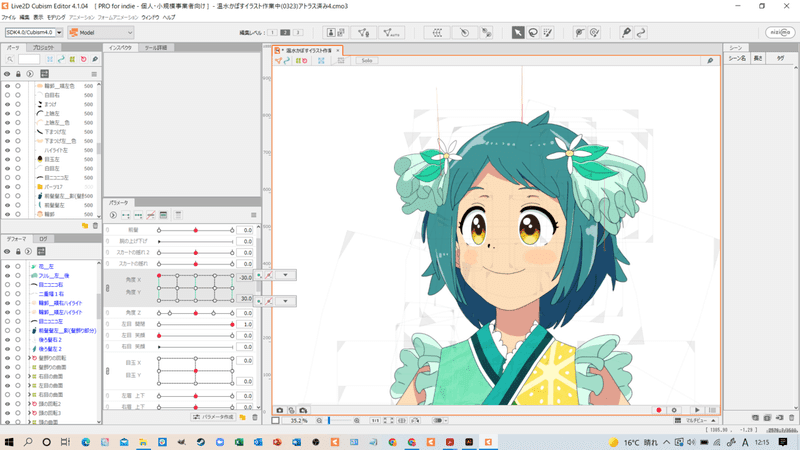The image size is (800, 450).
Task: Click the mesh manual edit tool
Action: tap(363, 33)
